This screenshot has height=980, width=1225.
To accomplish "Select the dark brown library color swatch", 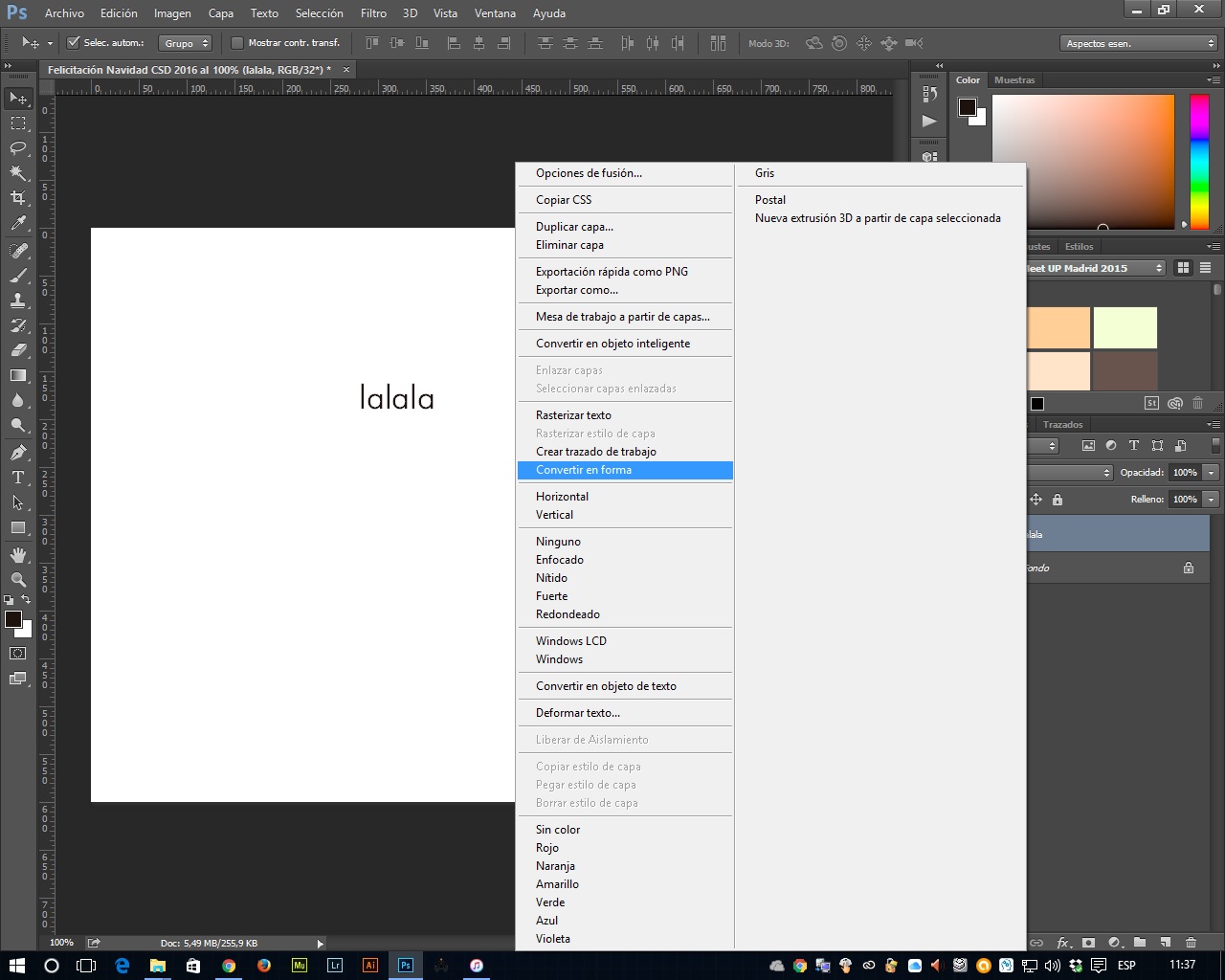I will coord(1125,371).
